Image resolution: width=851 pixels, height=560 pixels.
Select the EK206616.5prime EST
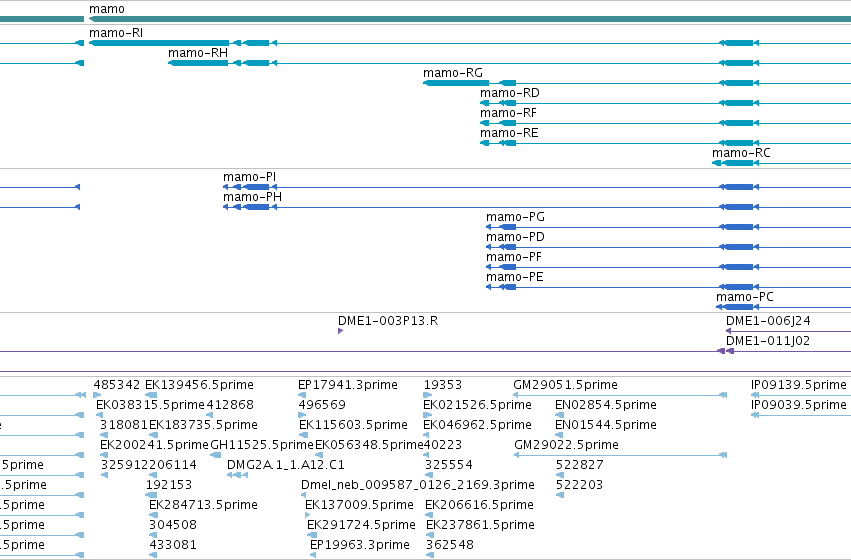tap(479, 505)
